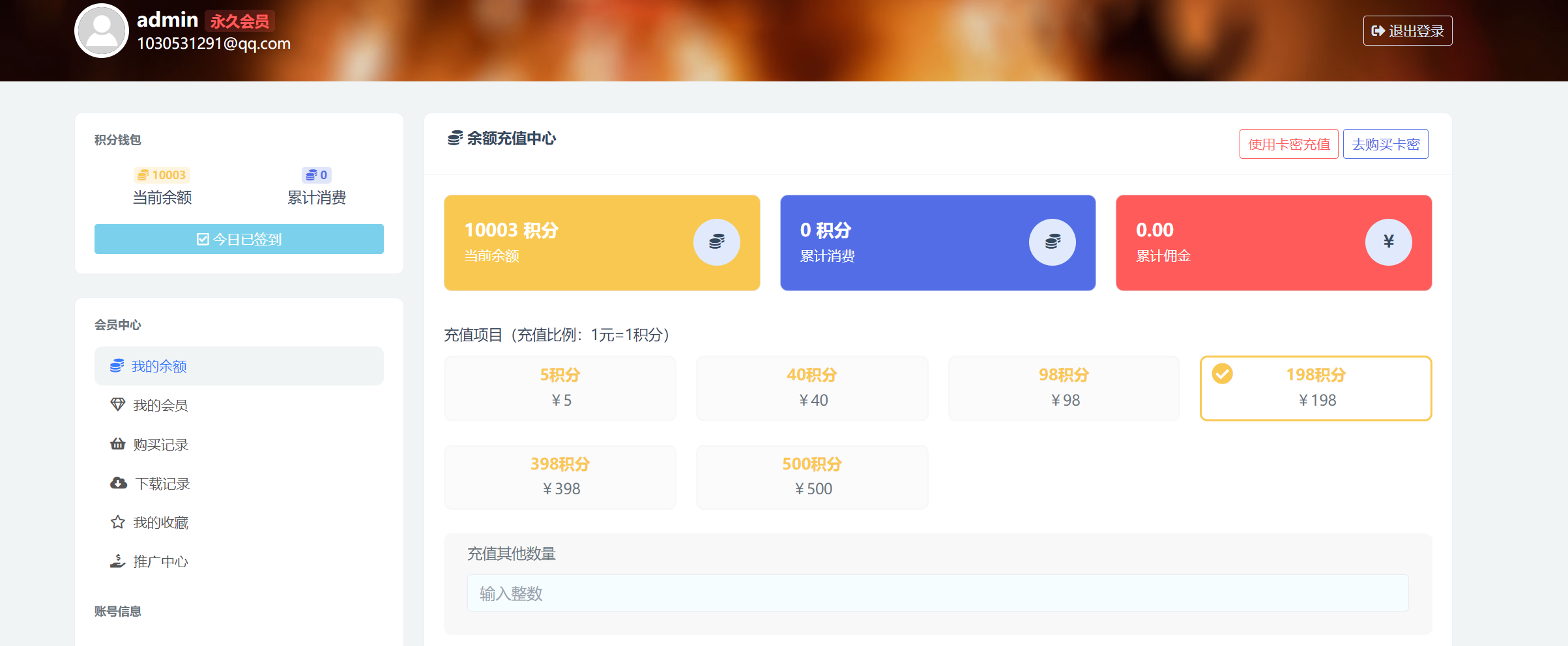Click the basket icon beside 购买记录
The width and height of the screenshot is (1568, 646).
117,444
